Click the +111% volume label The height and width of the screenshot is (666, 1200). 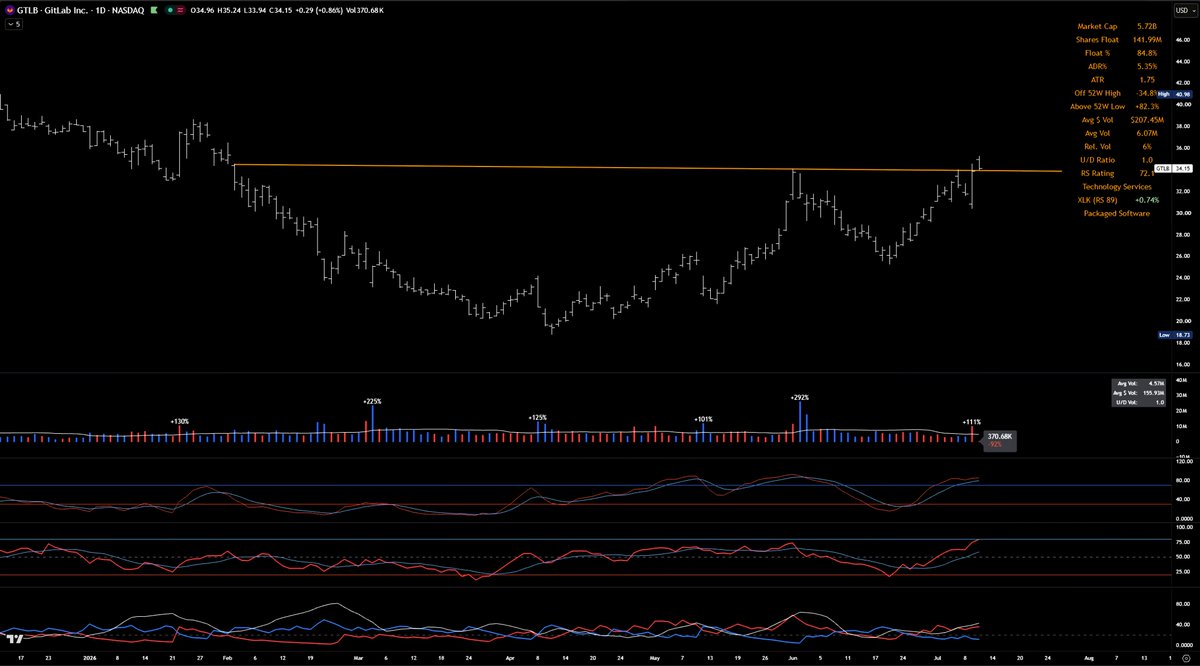tap(971, 421)
